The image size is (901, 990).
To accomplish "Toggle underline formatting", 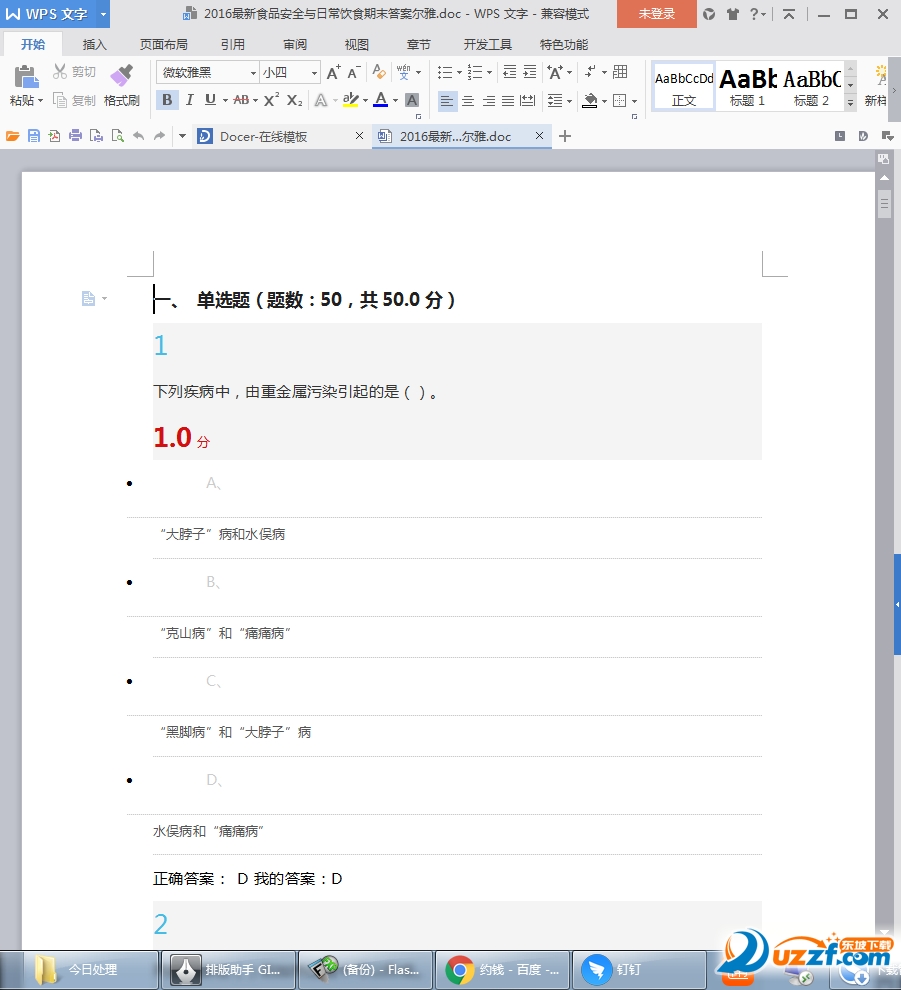I will tap(210, 100).
